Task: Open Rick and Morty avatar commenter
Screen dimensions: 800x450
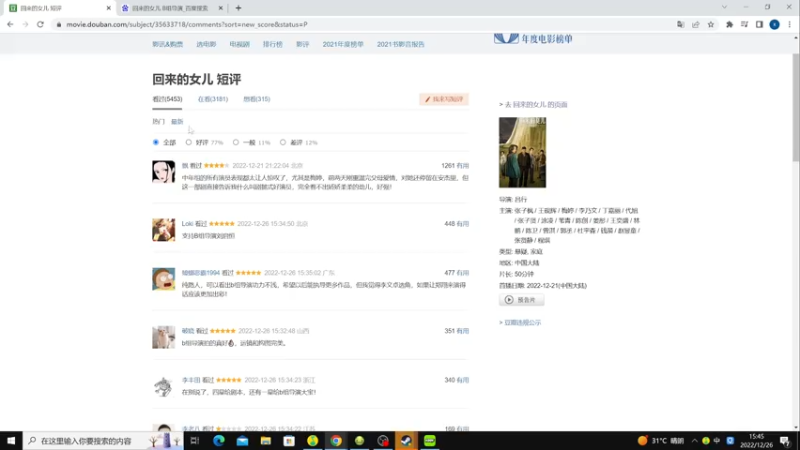Action: click(x=163, y=279)
